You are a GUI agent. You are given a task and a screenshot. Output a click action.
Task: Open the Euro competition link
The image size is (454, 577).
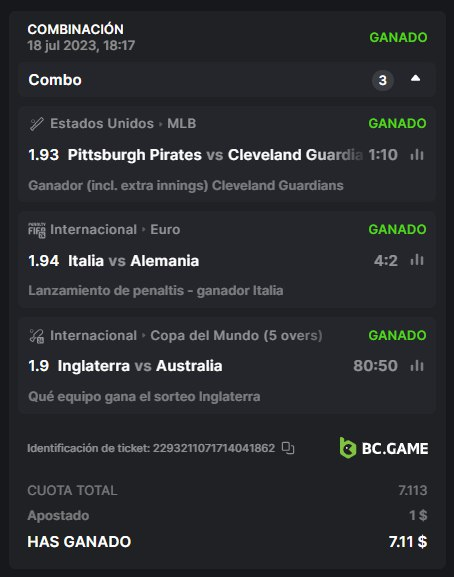pyautogui.click(x=165, y=229)
